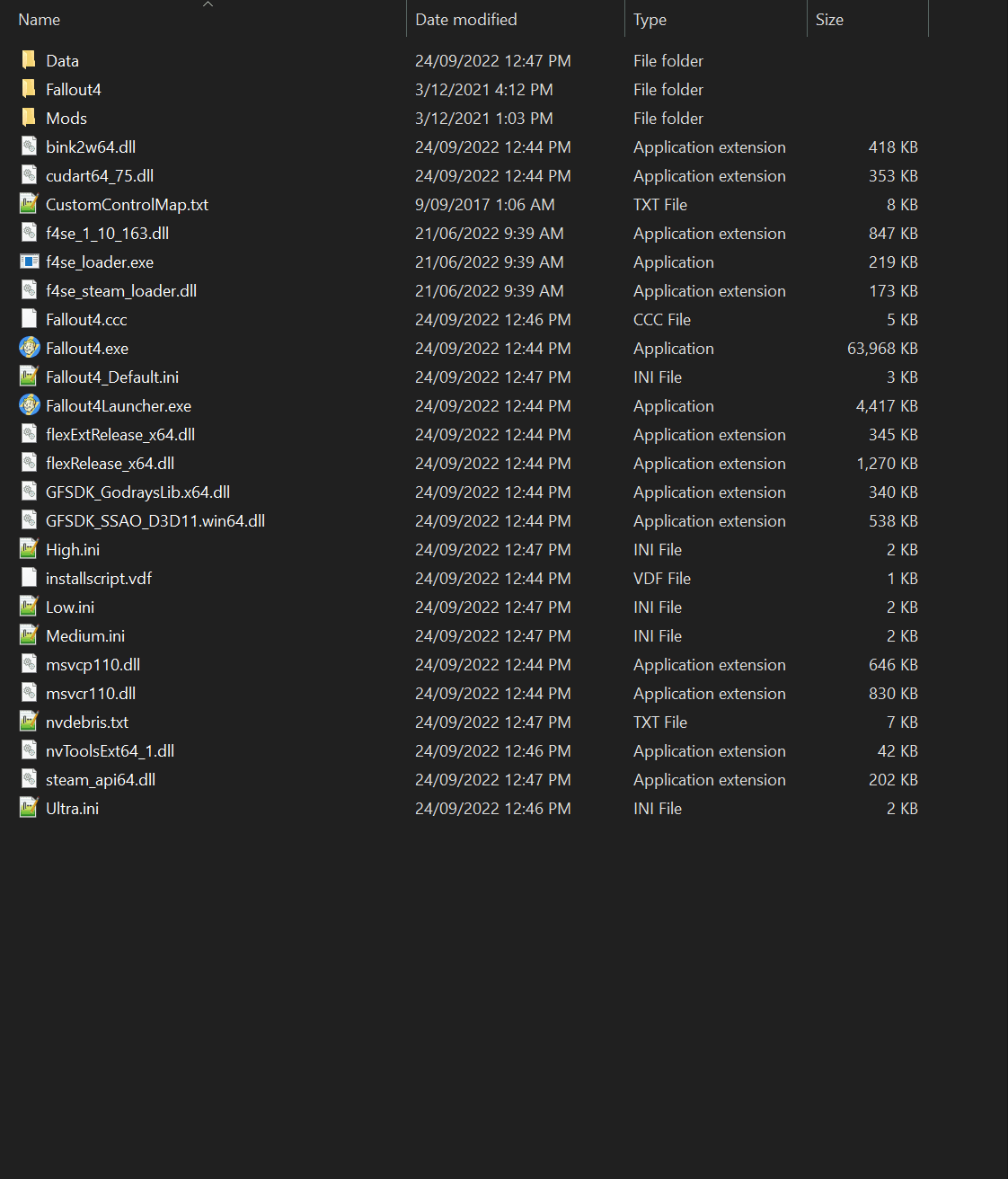Click the cudart64_75.dll file icon

point(29,175)
